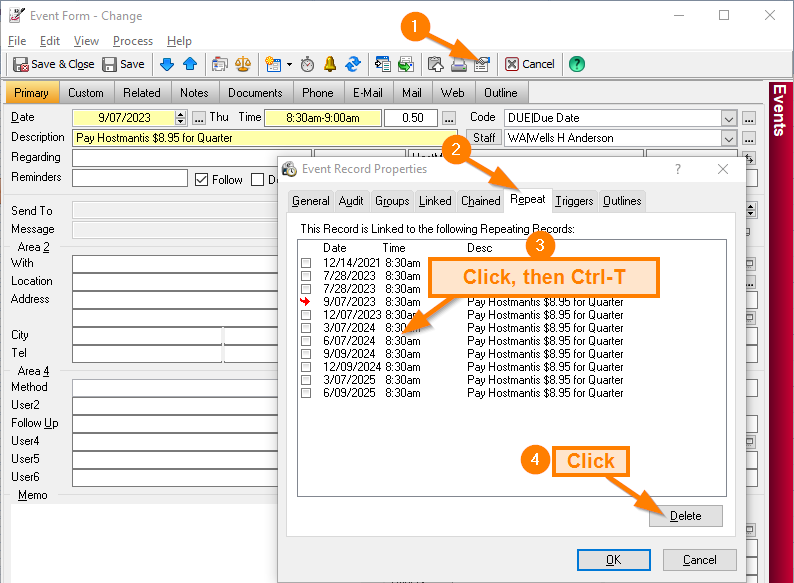Click the Date field spinner arrows
794x583 pixels.
click(x=181, y=118)
